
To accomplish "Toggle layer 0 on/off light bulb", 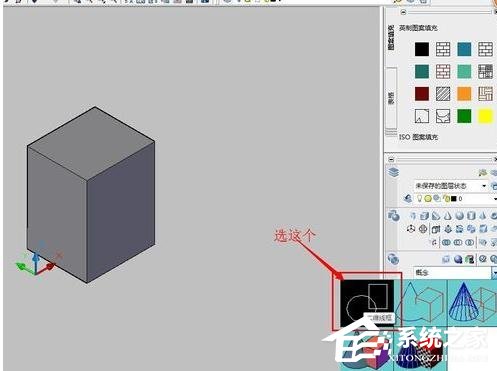I will pos(420,199).
